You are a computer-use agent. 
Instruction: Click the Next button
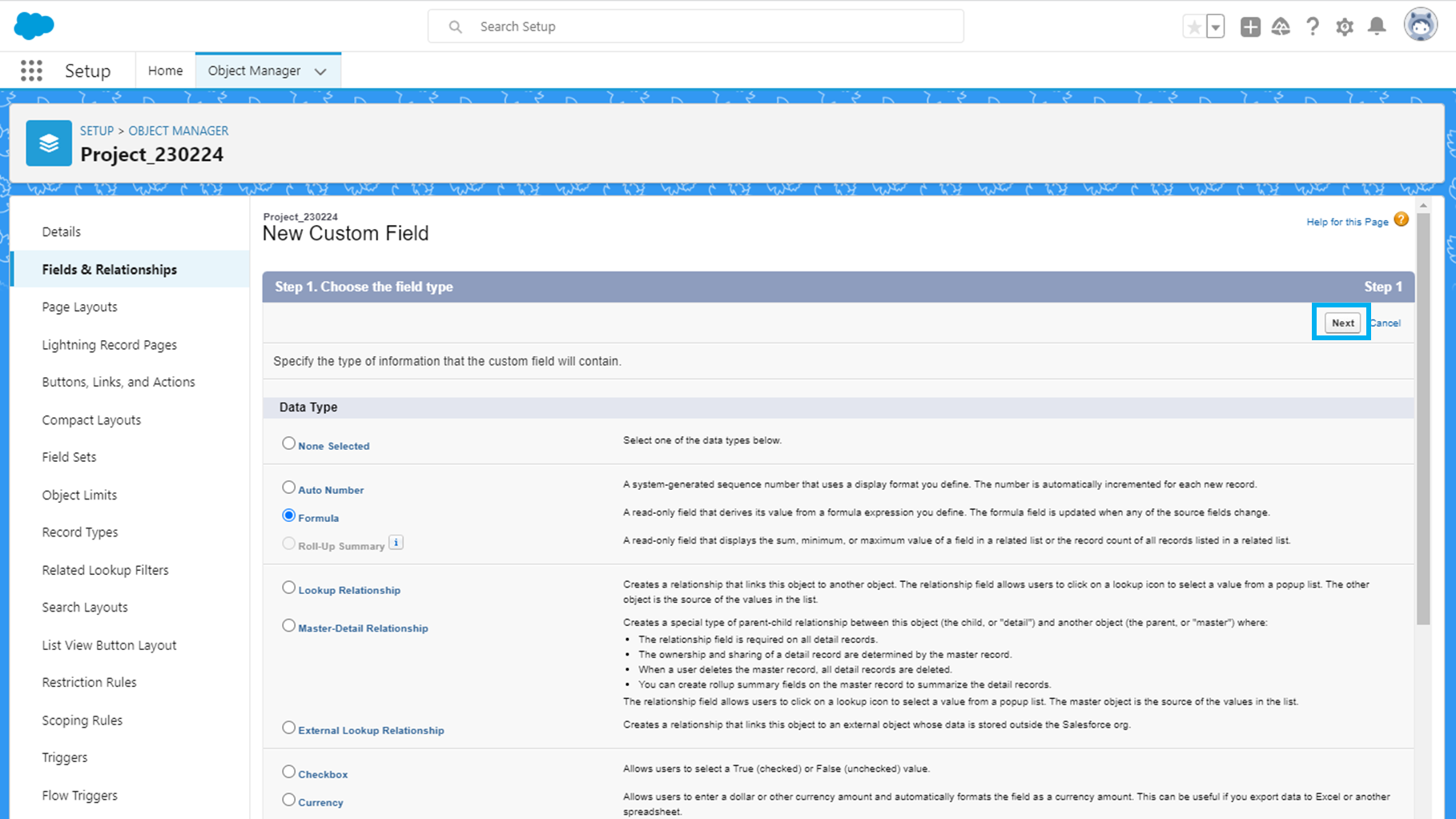pos(1342,323)
